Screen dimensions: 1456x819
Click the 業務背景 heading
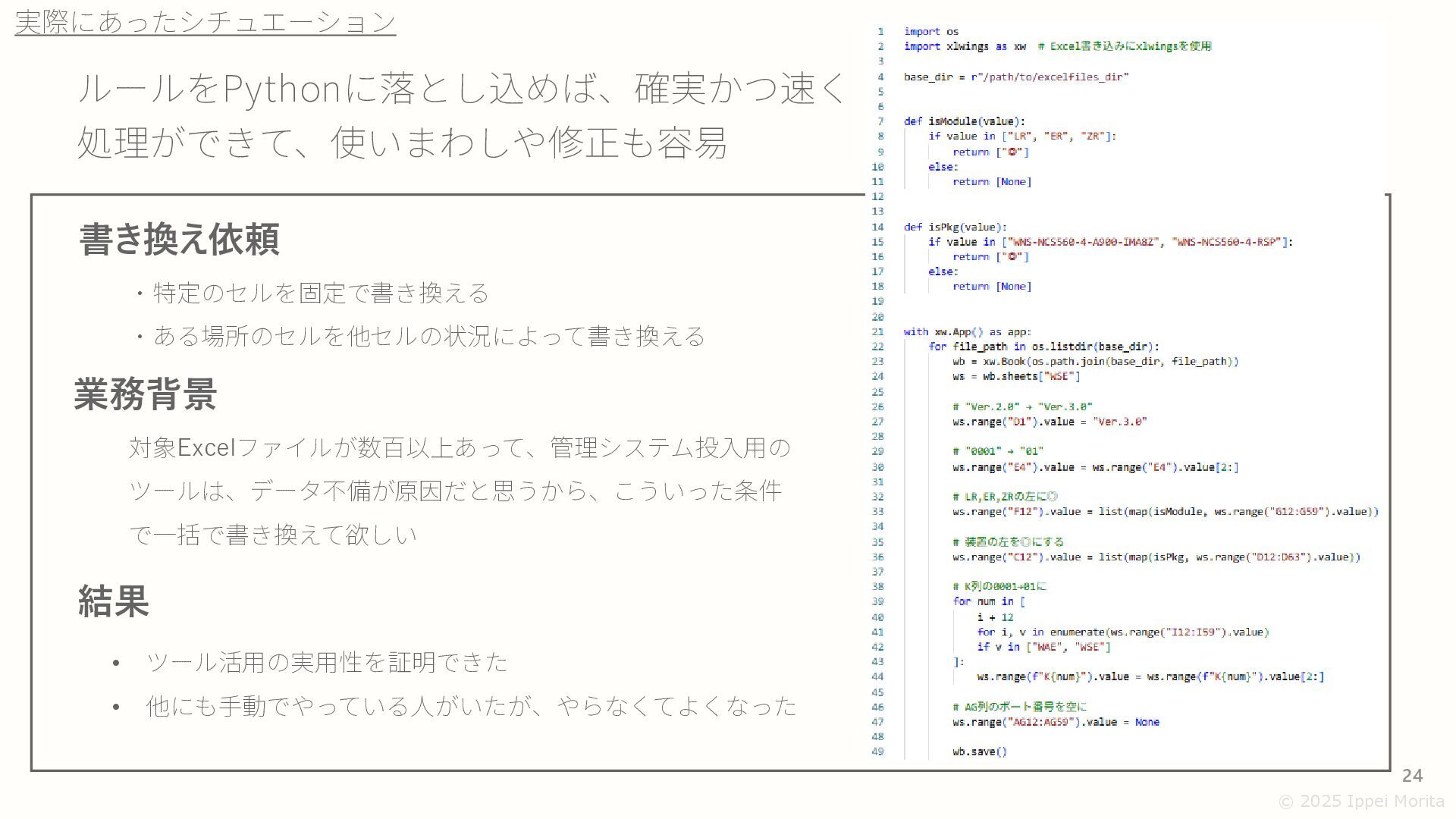(x=146, y=394)
